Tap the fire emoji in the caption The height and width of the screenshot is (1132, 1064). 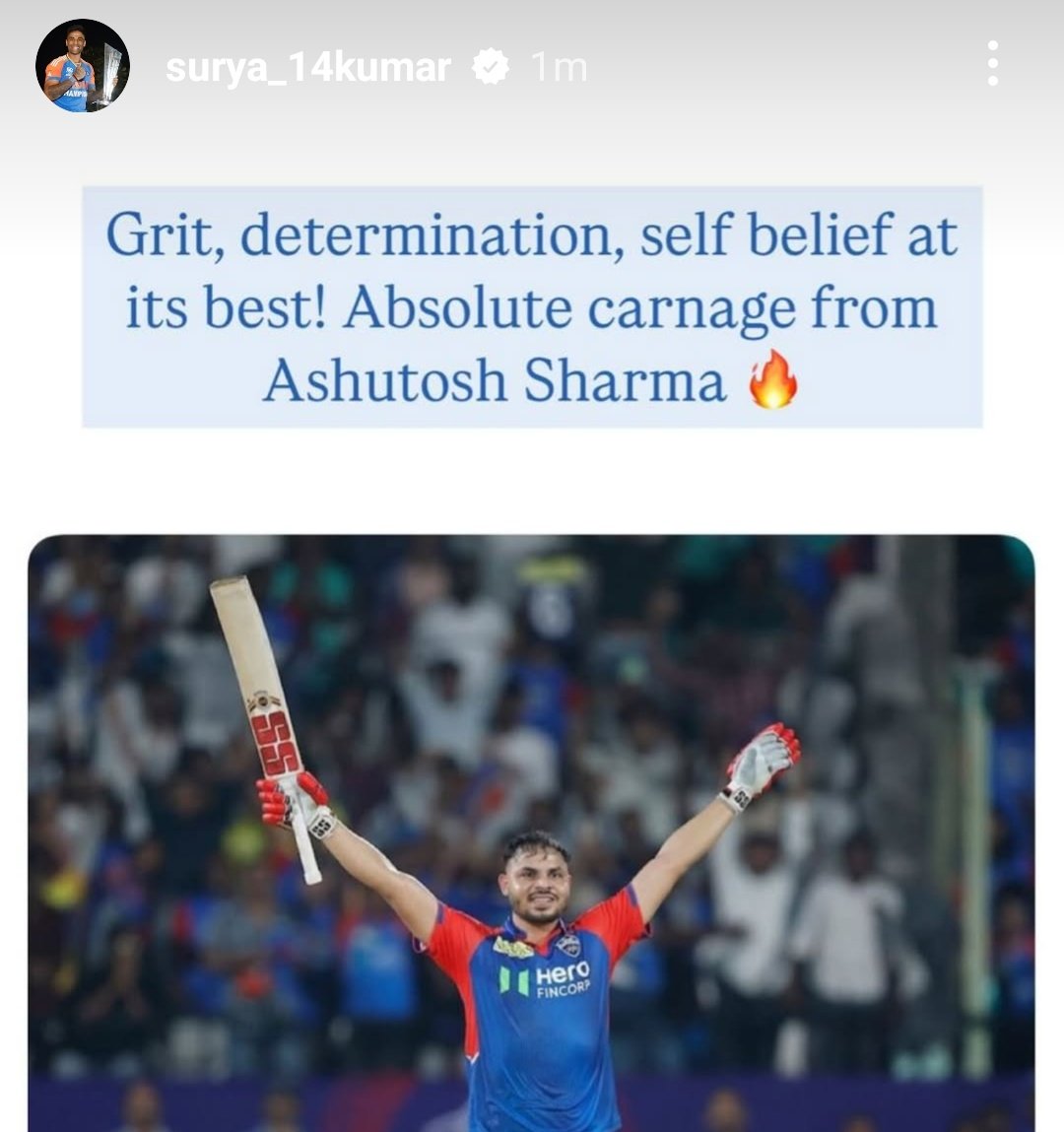(773, 379)
